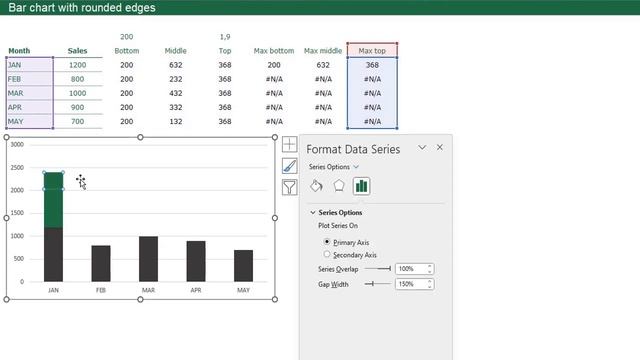Click the Middle column header
The image size is (640, 360).
click(x=176, y=51)
